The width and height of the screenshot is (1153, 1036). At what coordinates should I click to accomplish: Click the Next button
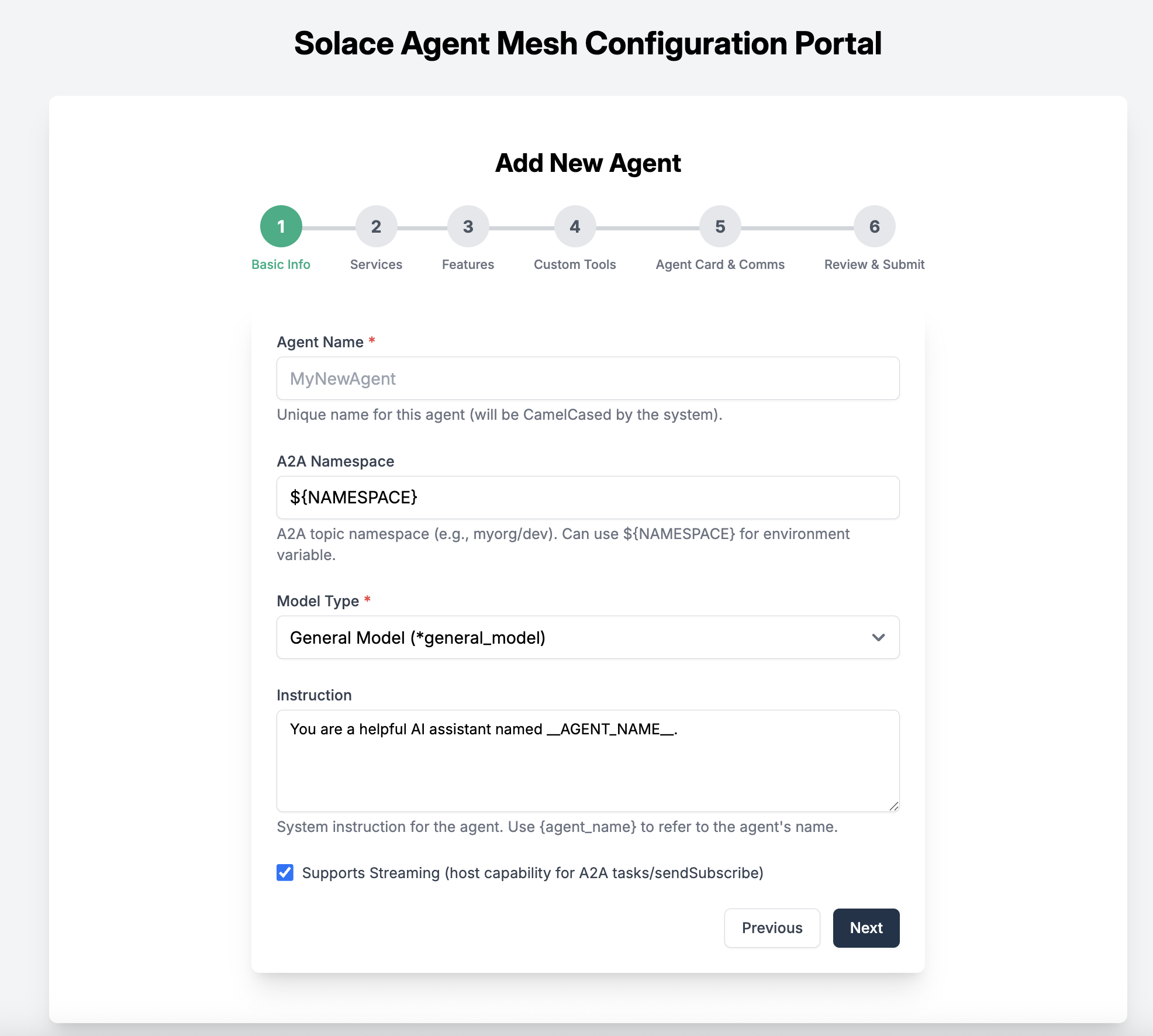point(866,928)
